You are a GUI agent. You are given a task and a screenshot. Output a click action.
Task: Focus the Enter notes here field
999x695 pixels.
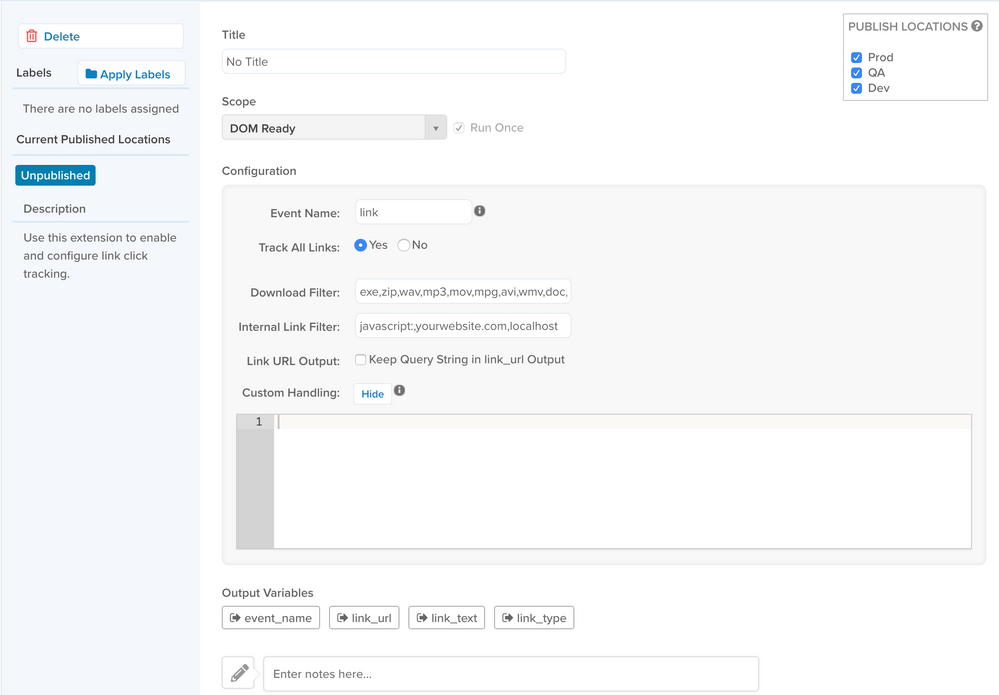click(510, 674)
